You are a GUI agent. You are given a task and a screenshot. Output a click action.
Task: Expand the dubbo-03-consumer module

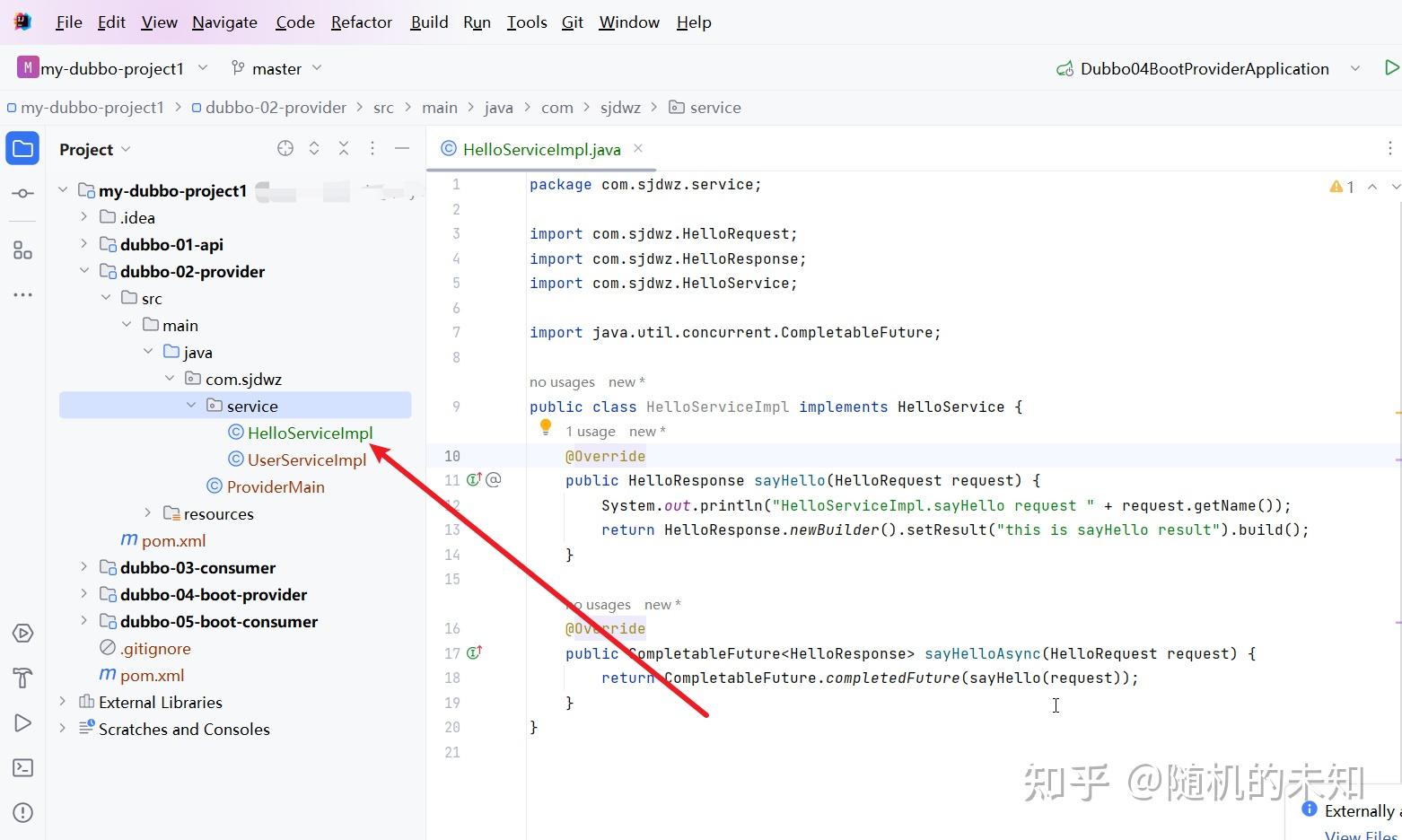click(x=83, y=567)
